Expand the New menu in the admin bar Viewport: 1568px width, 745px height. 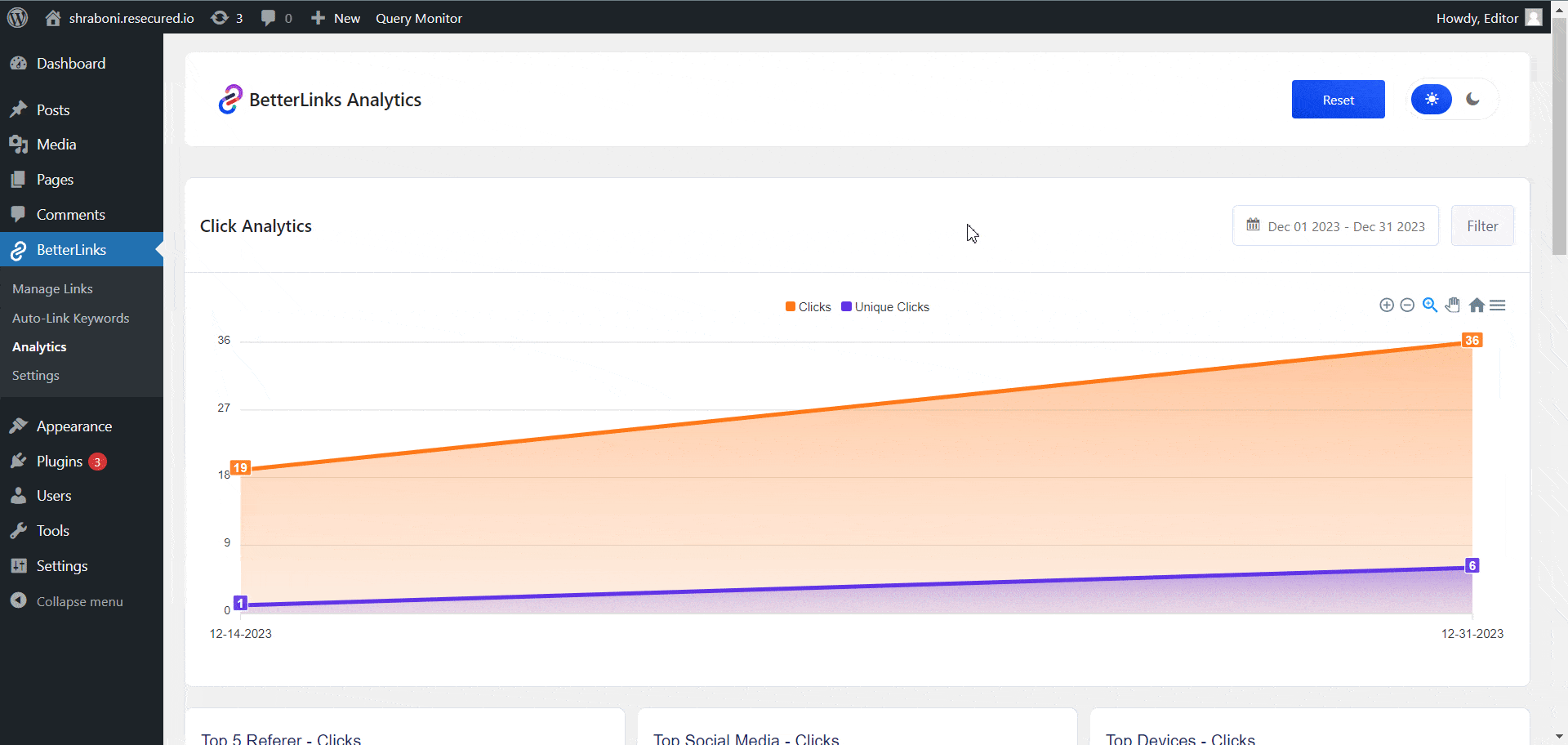coord(335,18)
